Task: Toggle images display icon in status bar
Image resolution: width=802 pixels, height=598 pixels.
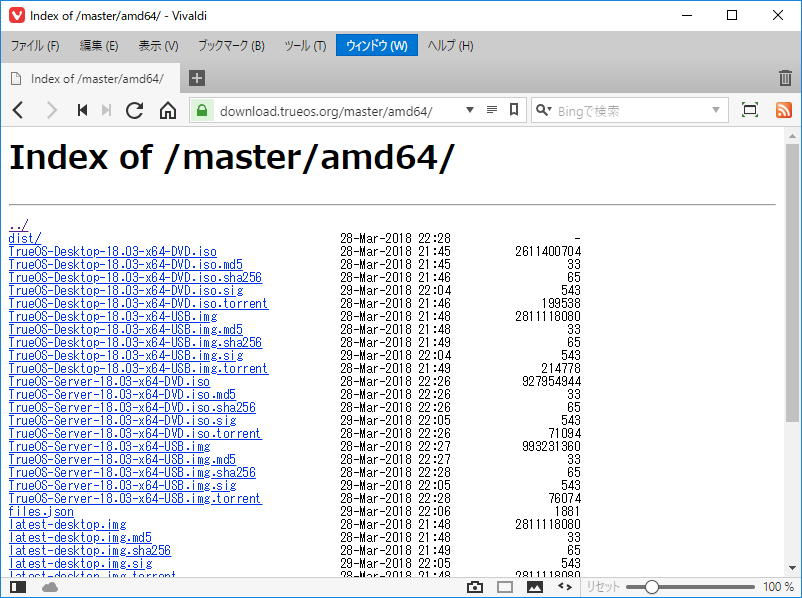Action: [x=534, y=587]
